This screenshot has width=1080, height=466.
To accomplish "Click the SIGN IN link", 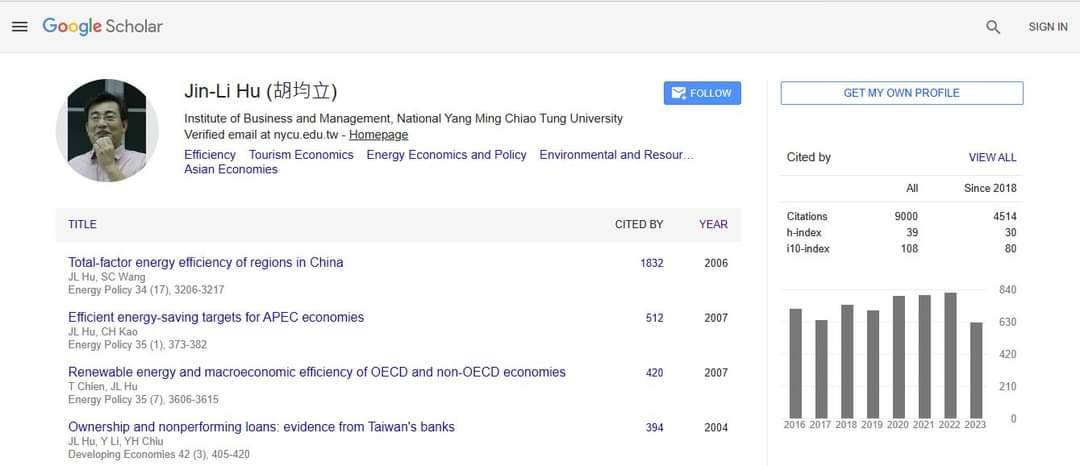I will (x=1047, y=27).
